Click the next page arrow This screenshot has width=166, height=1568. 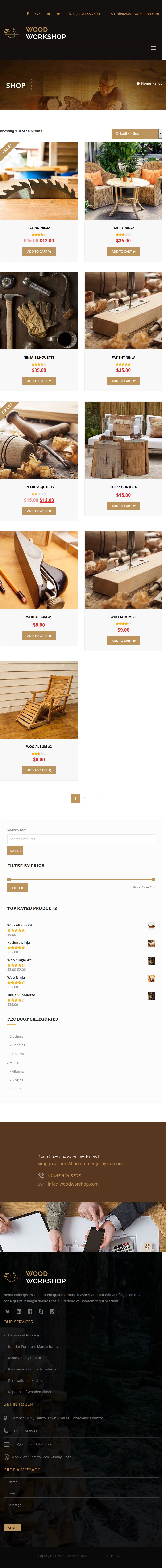point(95,799)
